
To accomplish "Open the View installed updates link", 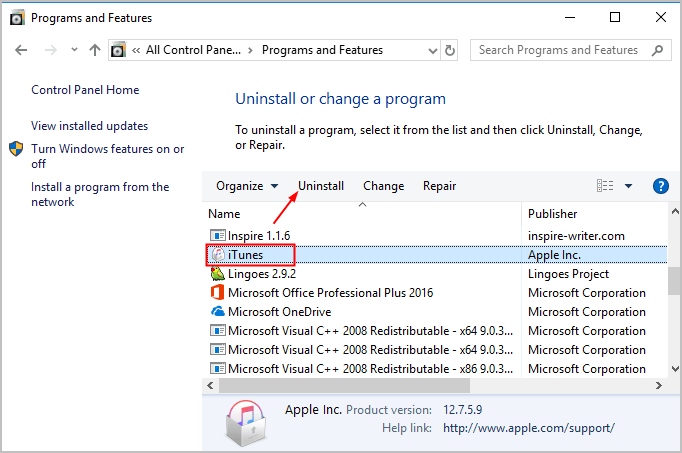I will click(90, 126).
